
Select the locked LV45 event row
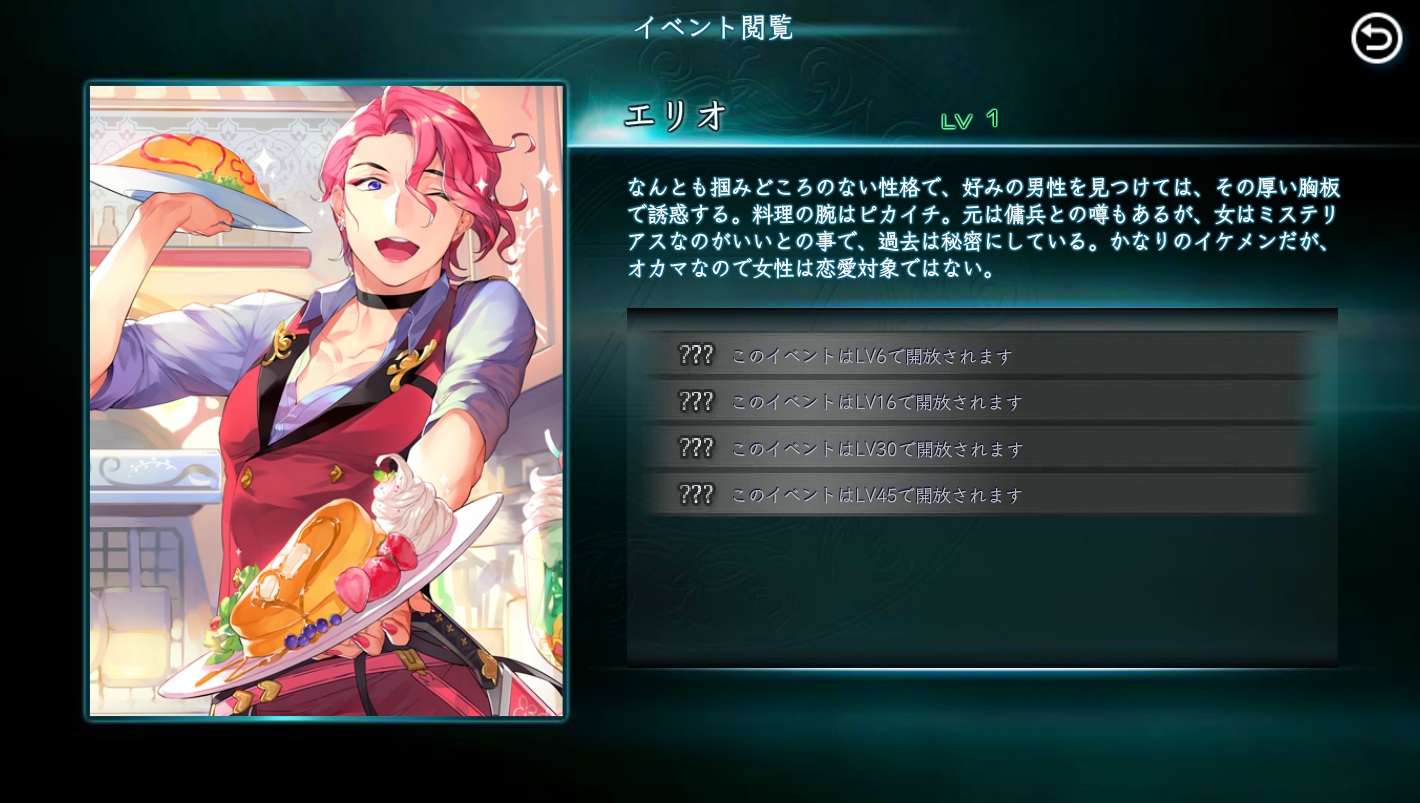tap(982, 494)
